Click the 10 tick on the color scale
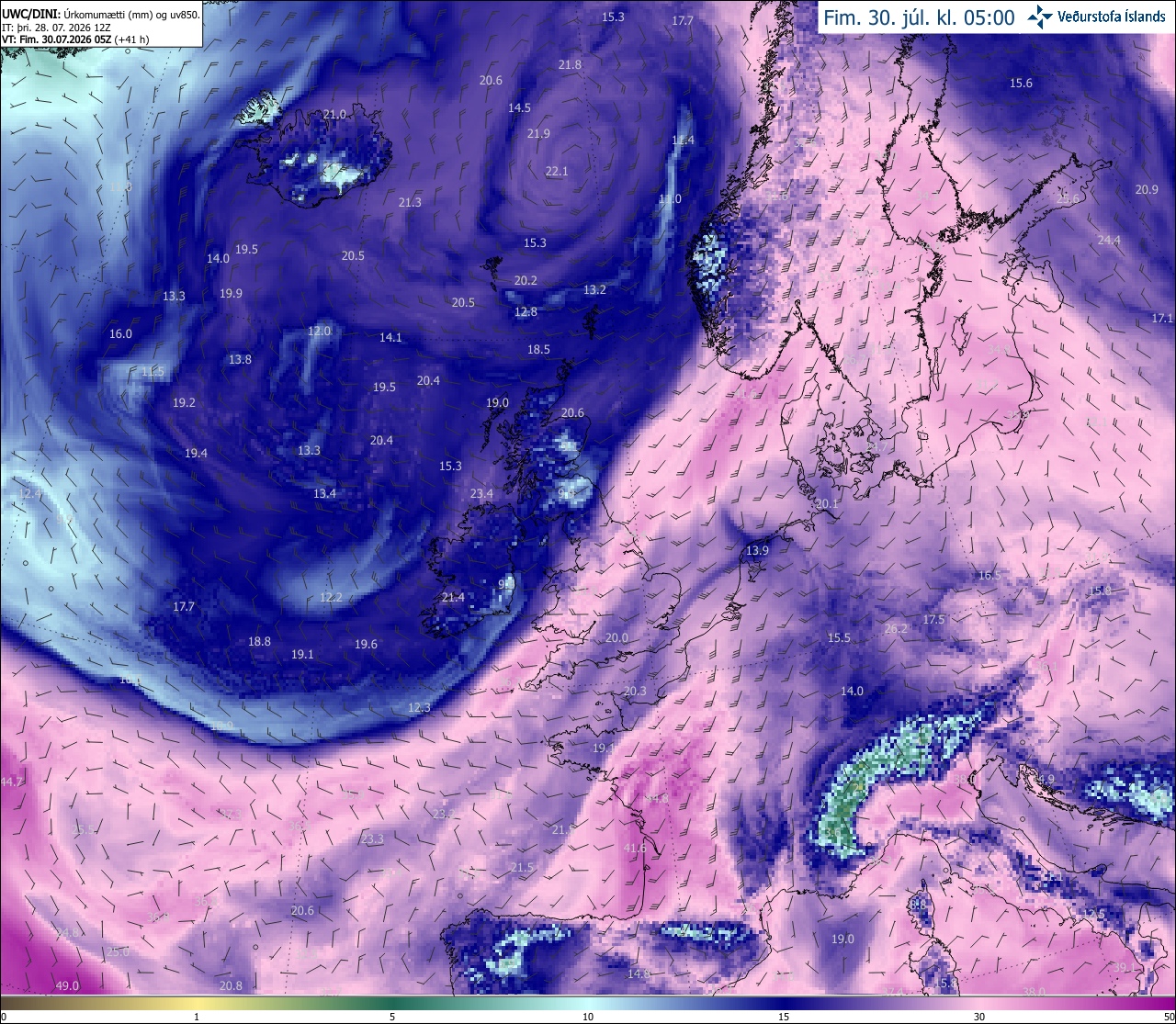 [x=588, y=1017]
